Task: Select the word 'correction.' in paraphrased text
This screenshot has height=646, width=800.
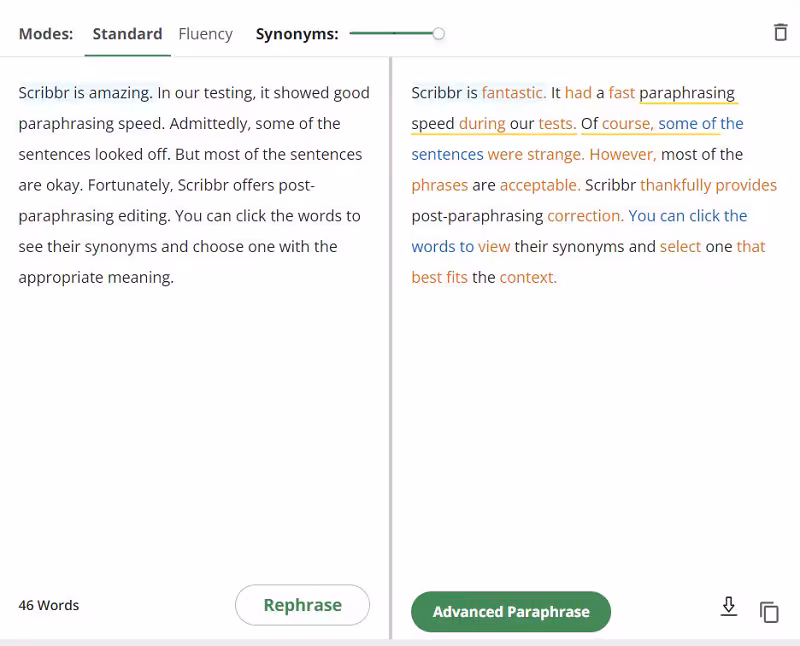Action: pyautogui.click(x=585, y=216)
